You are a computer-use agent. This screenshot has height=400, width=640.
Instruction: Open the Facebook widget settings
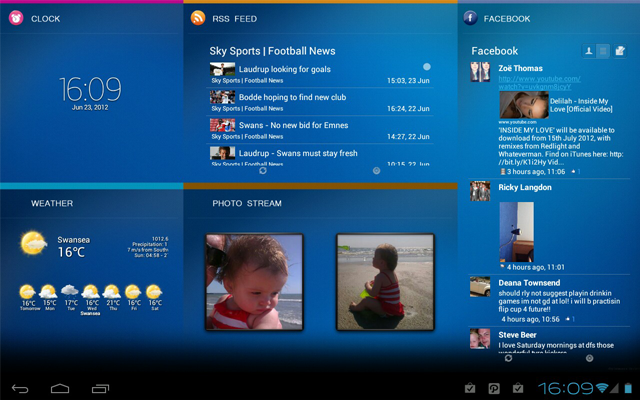pos(589,358)
